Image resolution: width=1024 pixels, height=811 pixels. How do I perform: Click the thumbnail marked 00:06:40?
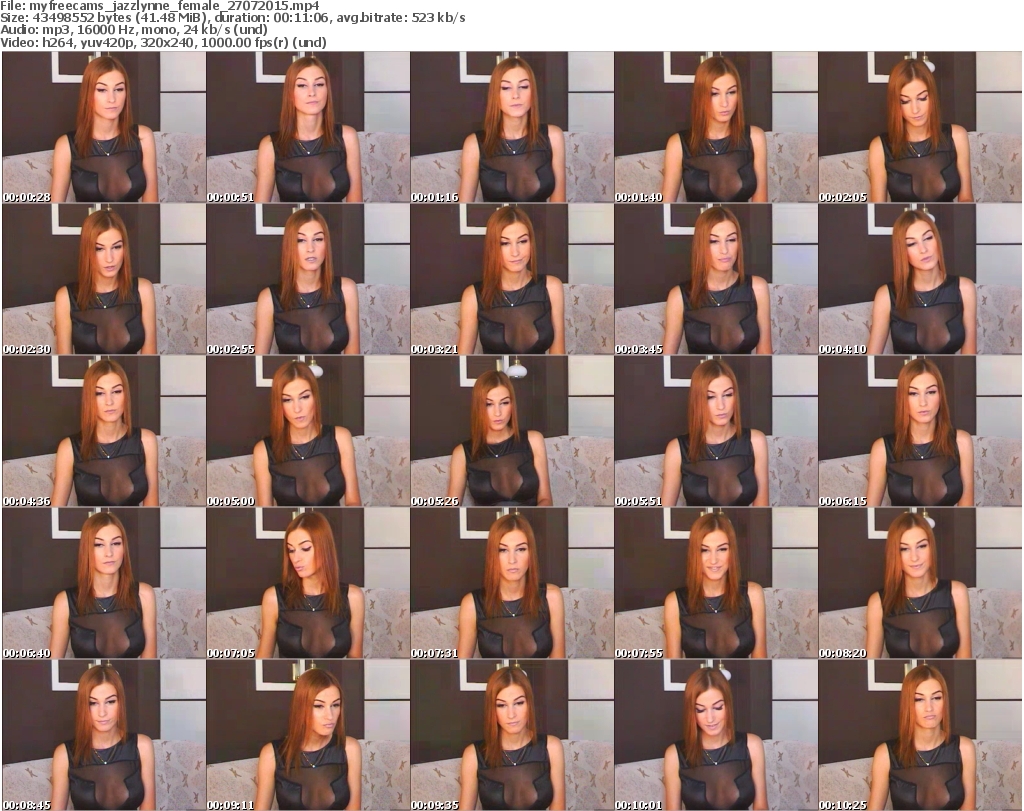(104, 584)
